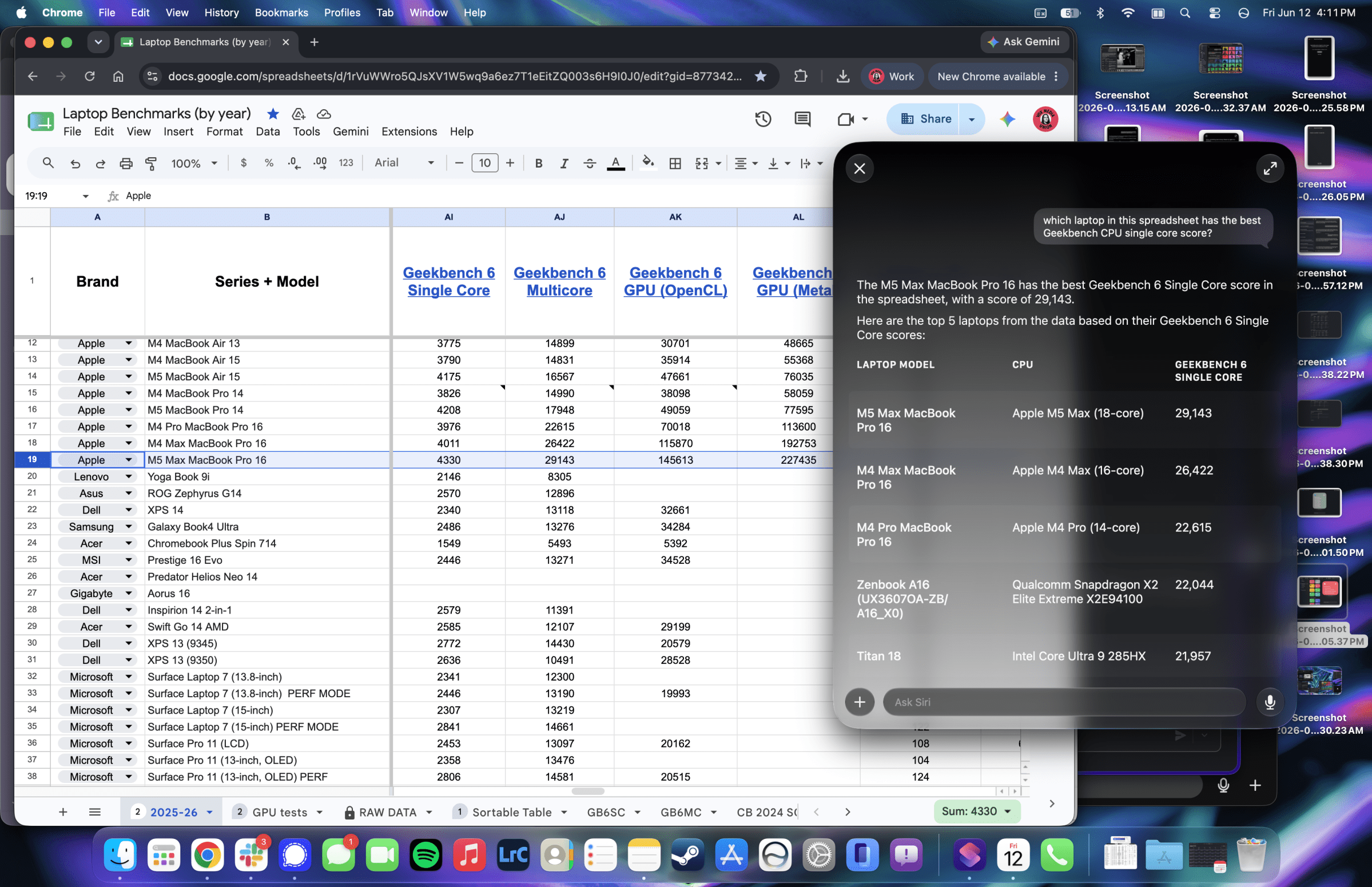
Task: Click increase decimal places icon
Action: tap(320, 163)
